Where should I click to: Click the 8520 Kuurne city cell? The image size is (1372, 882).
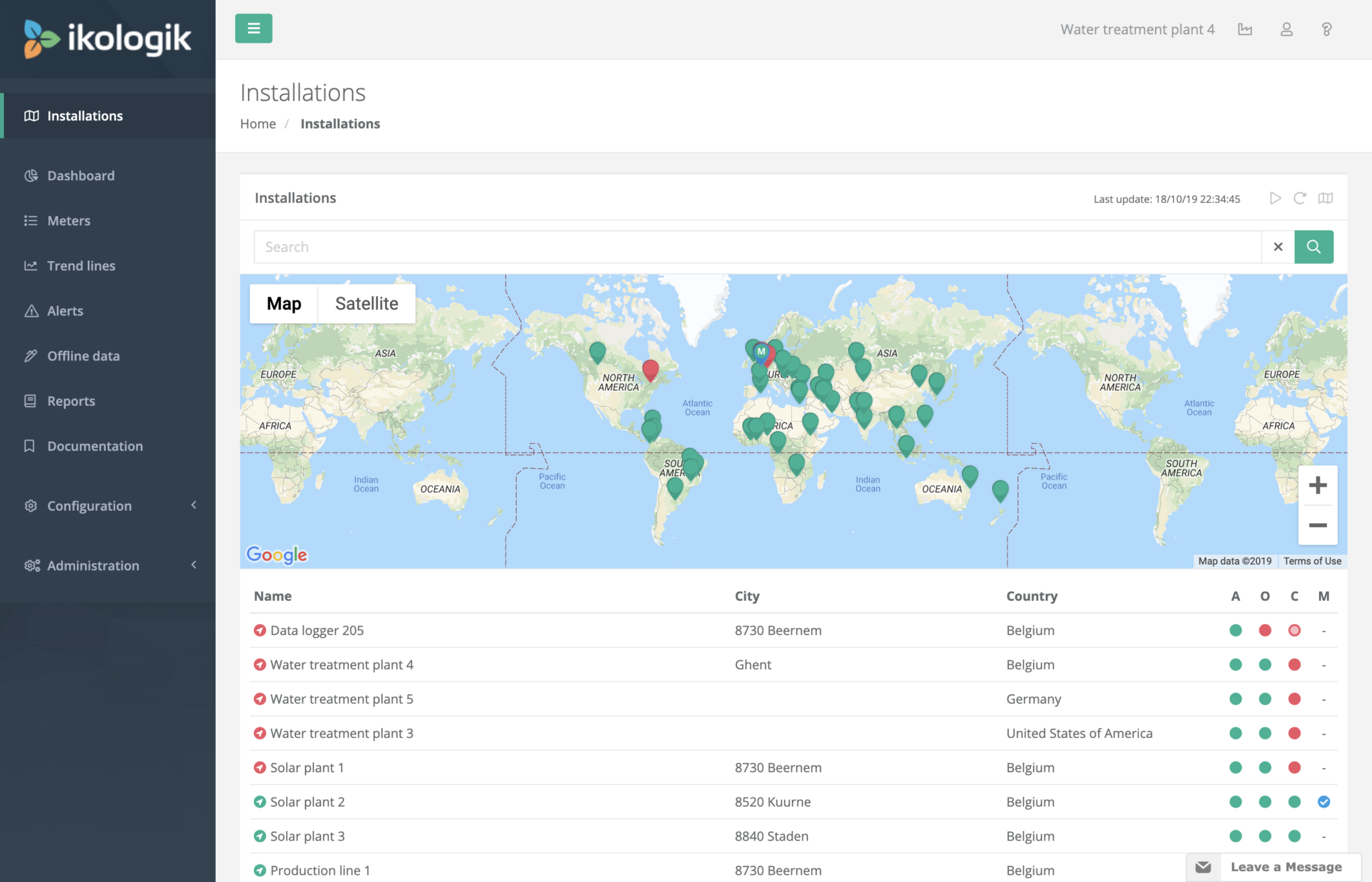tap(772, 802)
